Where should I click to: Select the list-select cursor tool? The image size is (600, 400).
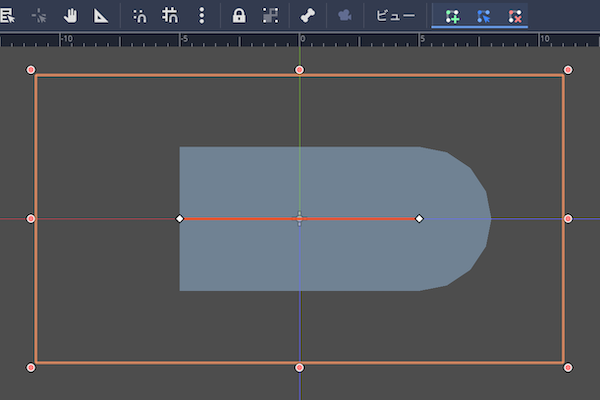tap(7, 16)
